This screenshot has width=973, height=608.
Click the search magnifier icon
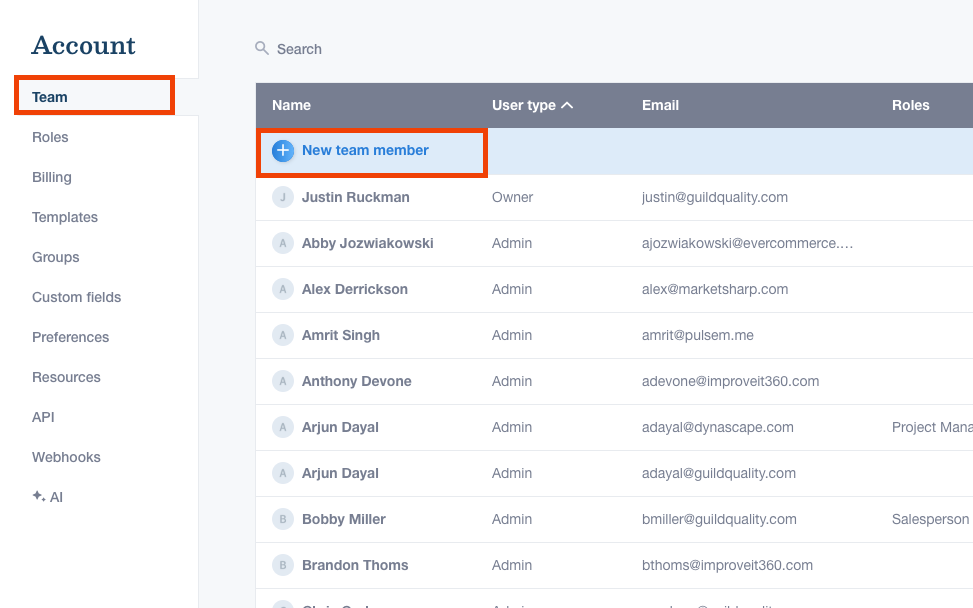pyautogui.click(x=262, y=48)
